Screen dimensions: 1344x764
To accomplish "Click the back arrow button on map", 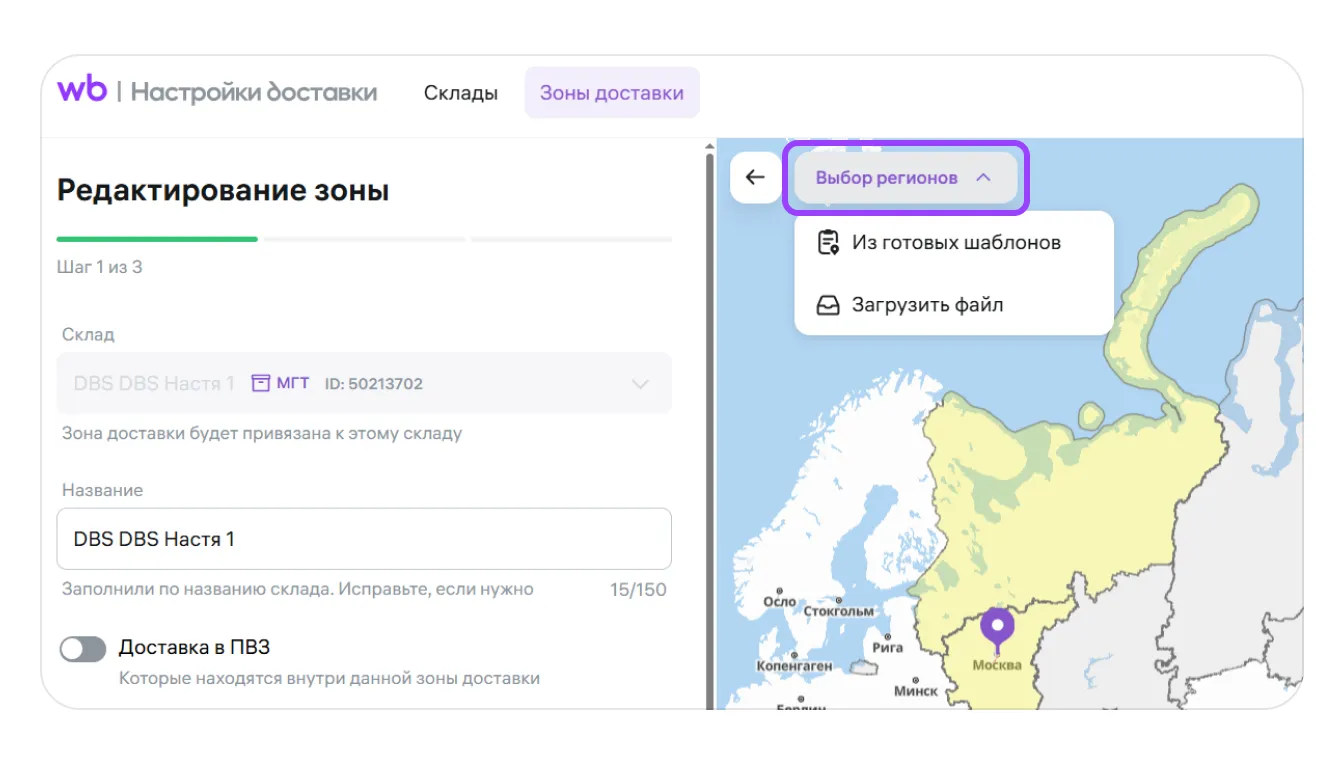I will [x=755, y=178].
